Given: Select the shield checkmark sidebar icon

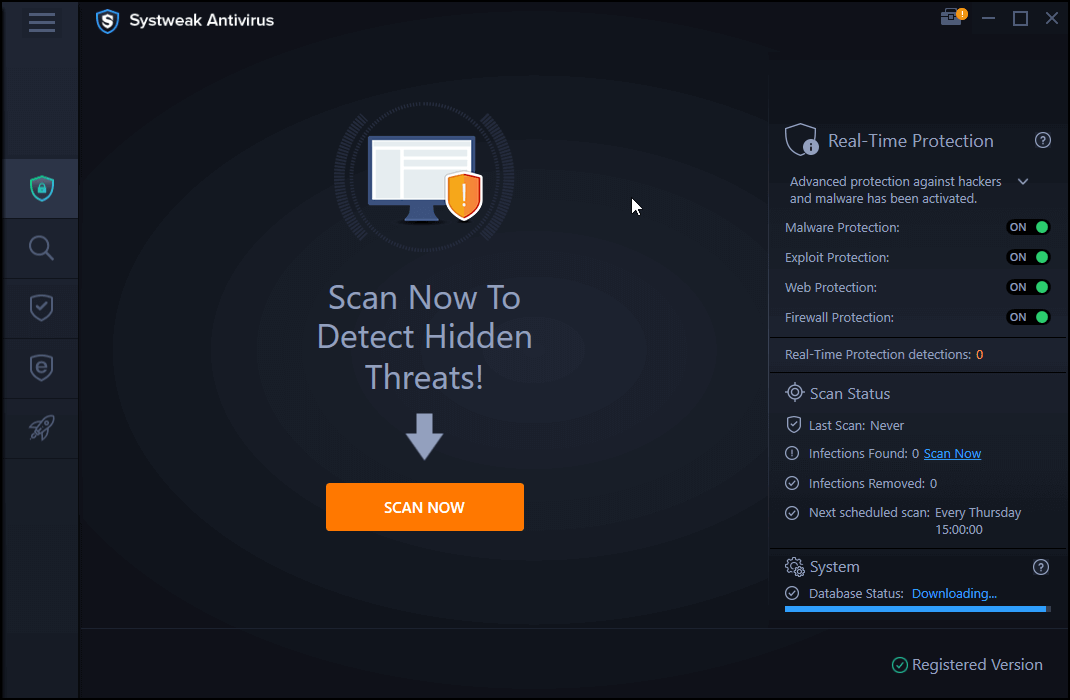Looking at the screenshot, I should click(x=40, y=308).
